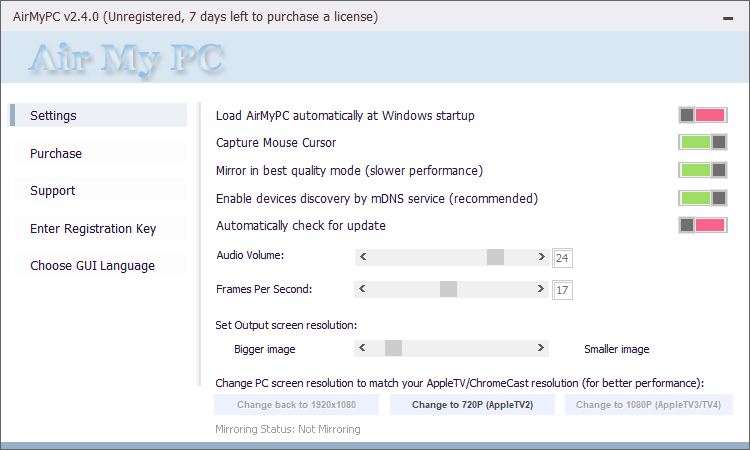This screenshot has width=750, height=450.
Task: Click Change back to 1920x1080 button
Action: (297, 405)
